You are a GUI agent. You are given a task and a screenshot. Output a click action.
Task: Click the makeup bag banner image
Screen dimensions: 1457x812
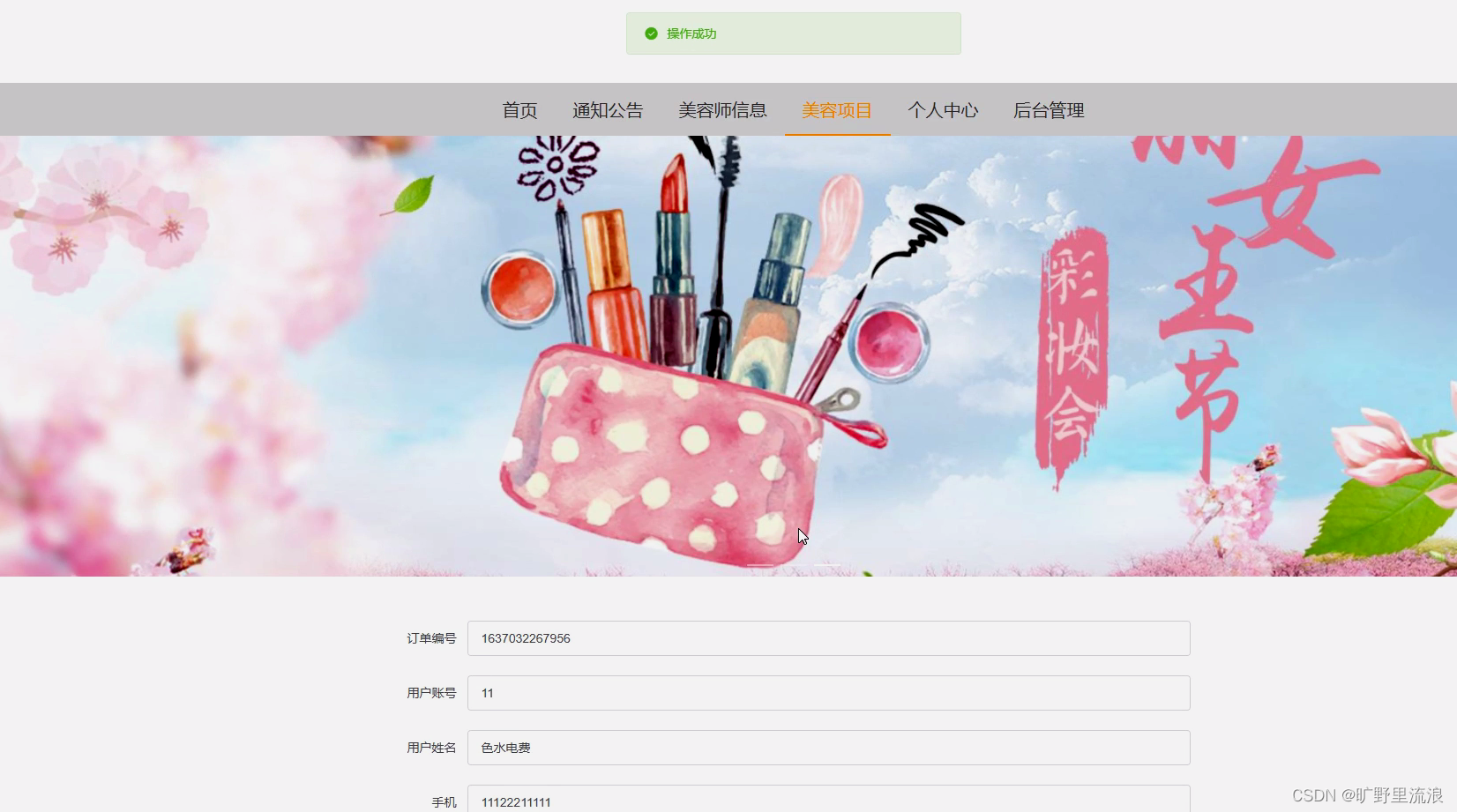[728, 356]
